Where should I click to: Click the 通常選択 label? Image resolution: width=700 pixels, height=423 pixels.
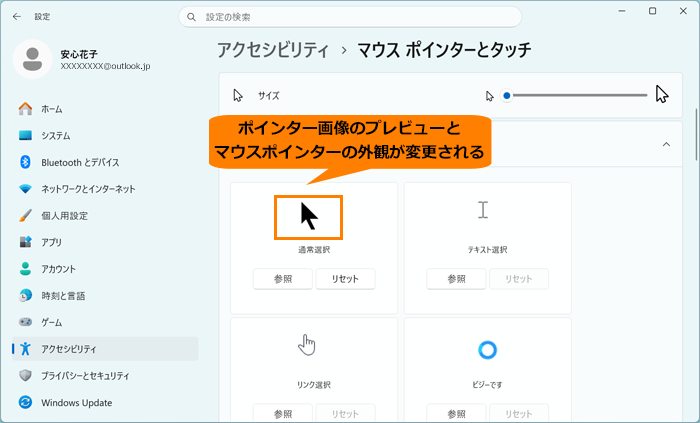[314, 250]
